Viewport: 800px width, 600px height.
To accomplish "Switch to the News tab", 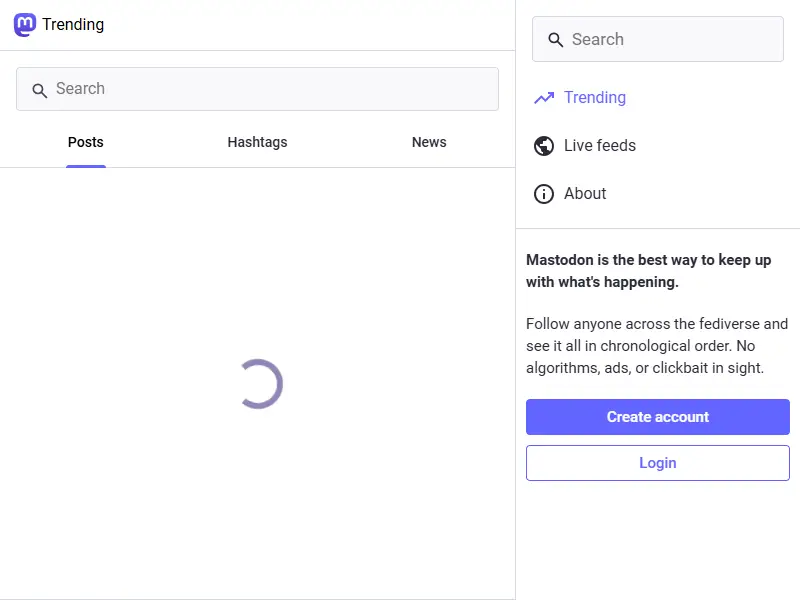I will pyautogui.click(x=429, y=142).
